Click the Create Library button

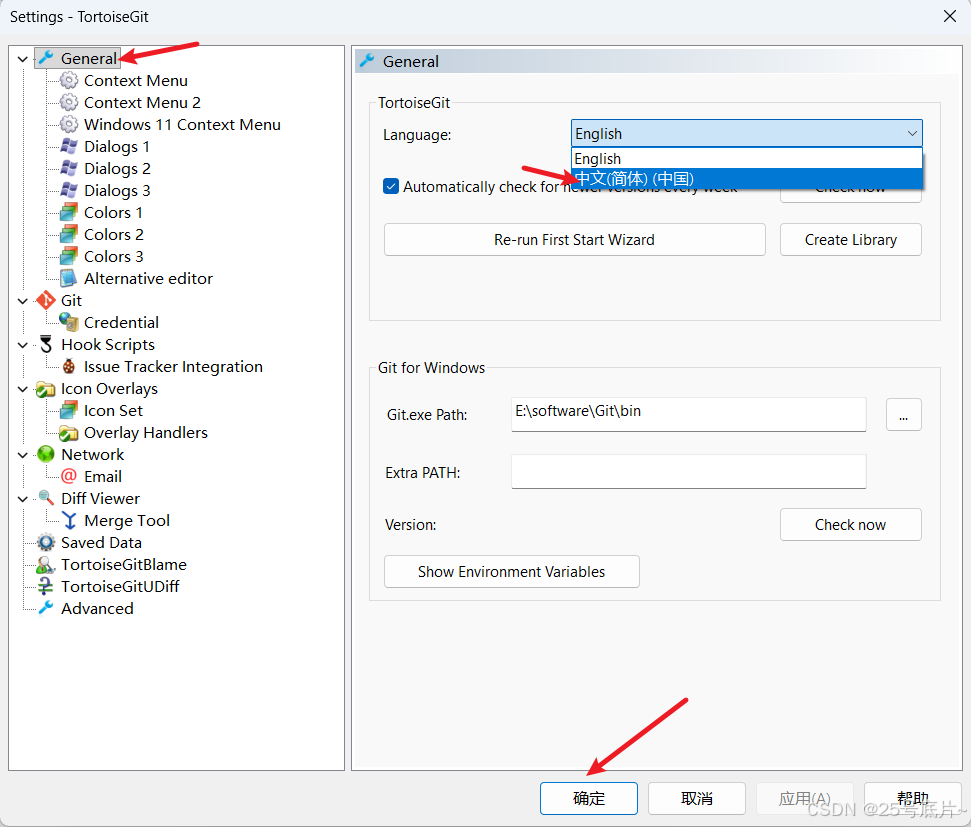850,240
